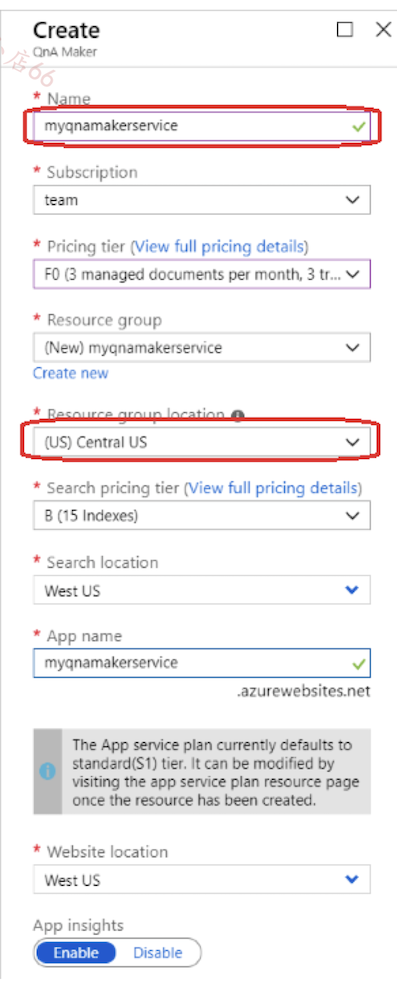Expand the Pricing tier F0 dropdown

tap(201, 274)
